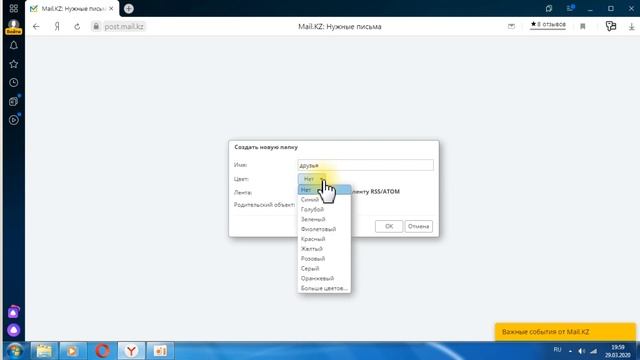Choose 'Голубой' color option
The image size is (640, 360).
(324, 209)
